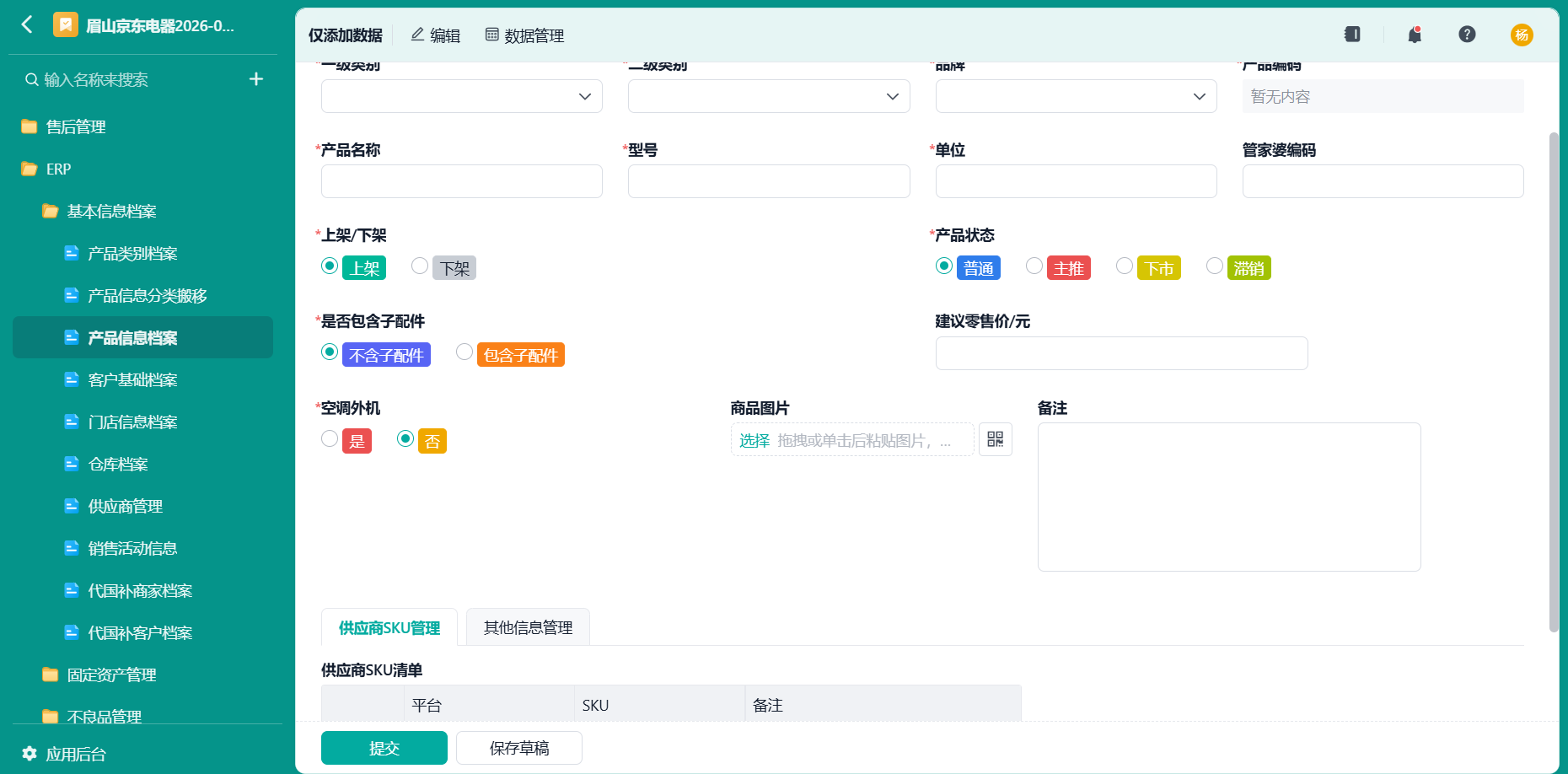Click the orange app logo icon

[x=65, y=24]
